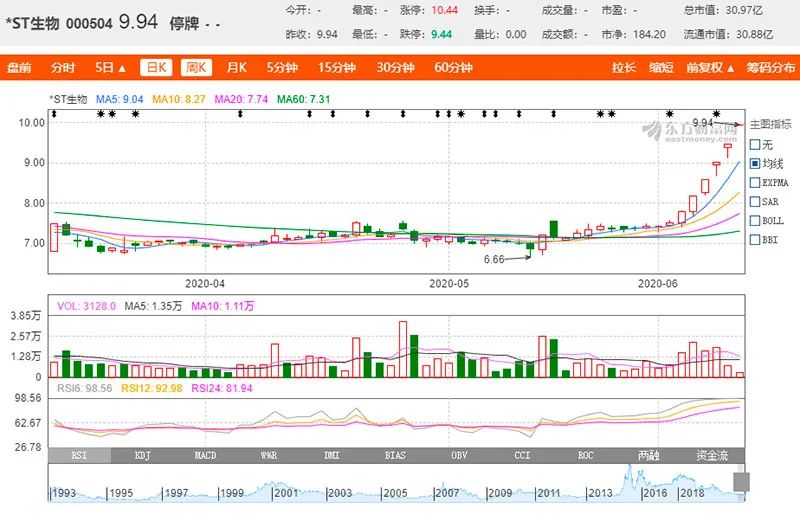800x522 pixels.
Task: Enable the EXPMA indicator checkbox
Action: pos(755,183)
